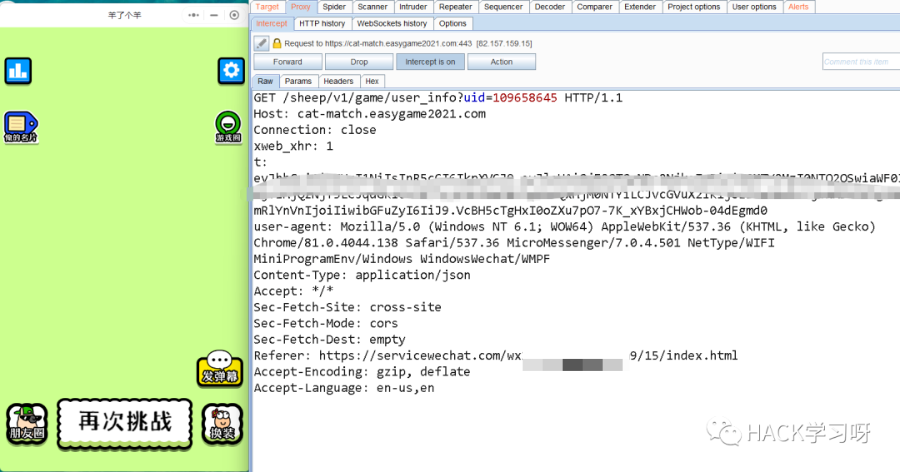This screenshot has width=900, height=472.
Task: Click the Accept: */* header line
Action: pos(293,291)
